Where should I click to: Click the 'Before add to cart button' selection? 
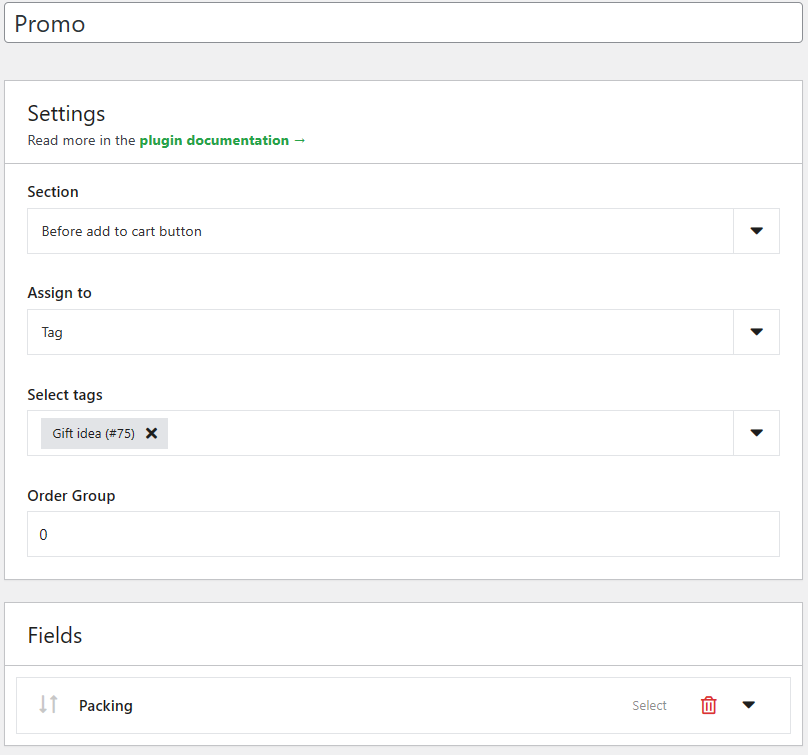point(122,231)
